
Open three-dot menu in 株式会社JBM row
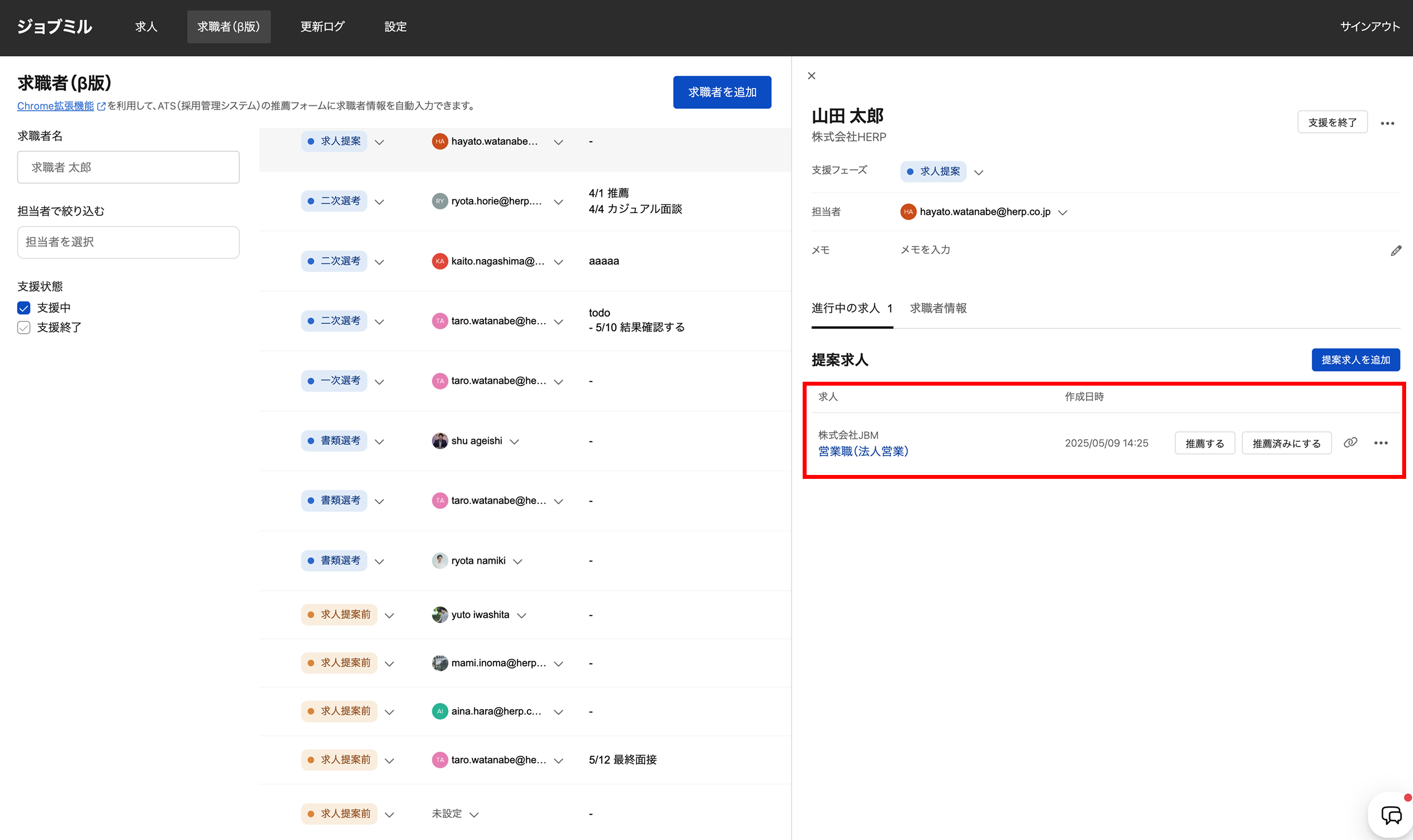[x=1380, y=443]
